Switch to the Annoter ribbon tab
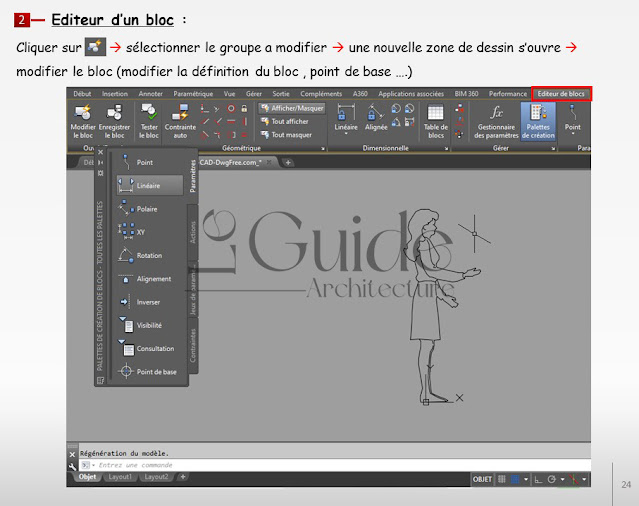The height and width of the screenshot is (506, 639). point(150,94)
